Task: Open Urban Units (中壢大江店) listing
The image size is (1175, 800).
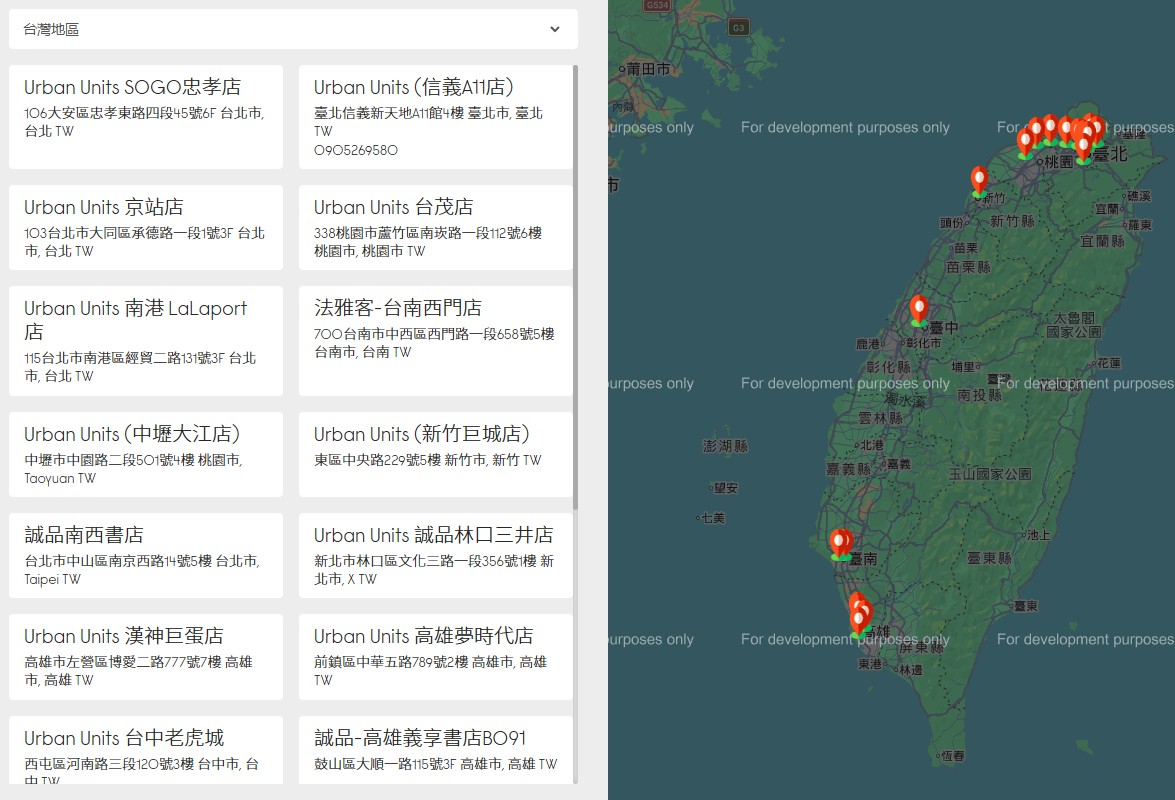Action: pyautogui.click(x=146, y=454)
